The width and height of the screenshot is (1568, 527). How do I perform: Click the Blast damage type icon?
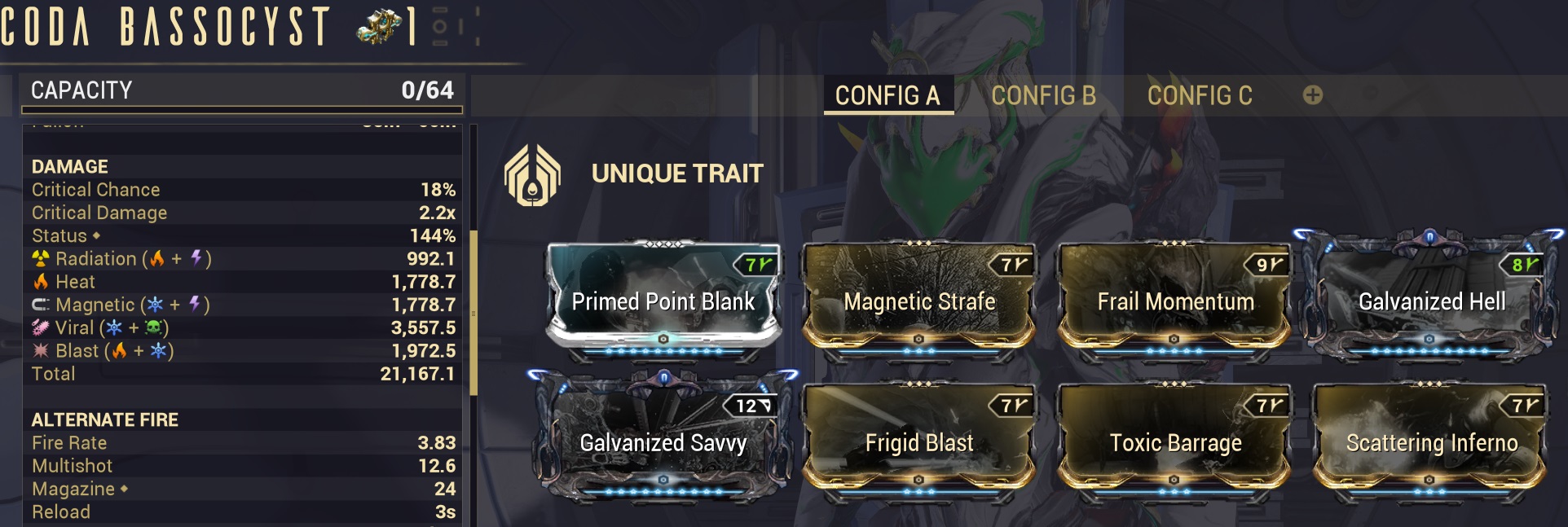41,351
